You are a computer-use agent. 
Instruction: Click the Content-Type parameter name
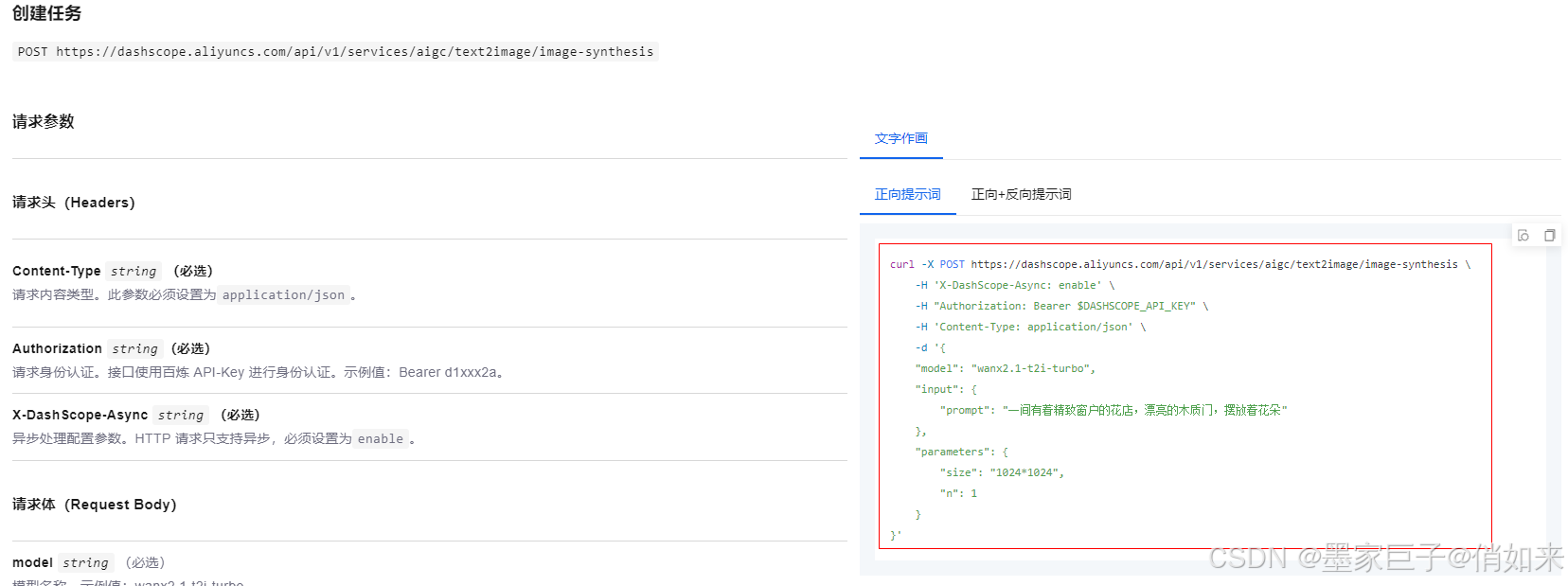56,271
